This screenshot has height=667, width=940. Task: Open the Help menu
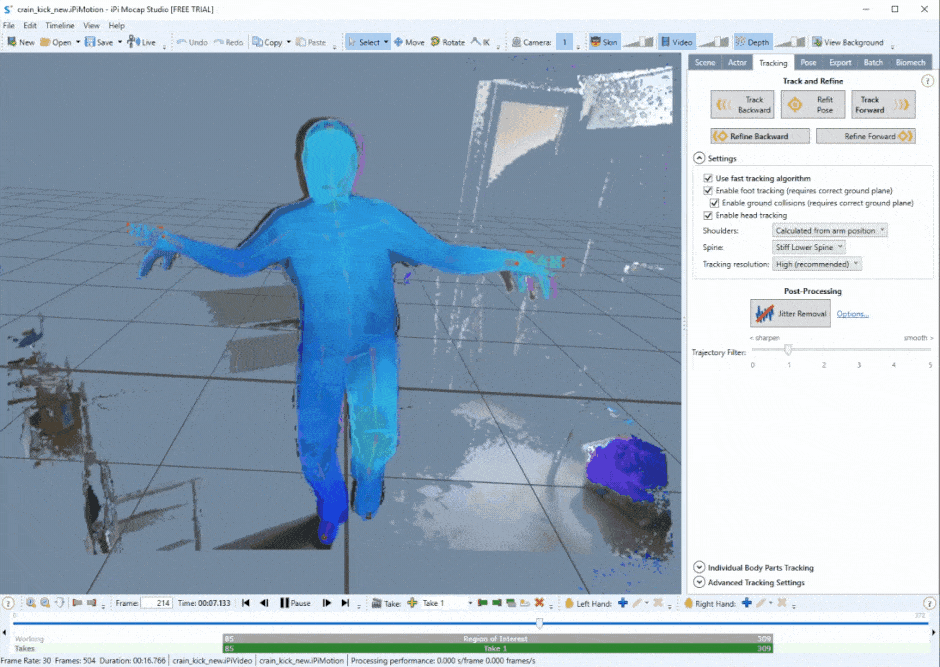click(116, 25)
